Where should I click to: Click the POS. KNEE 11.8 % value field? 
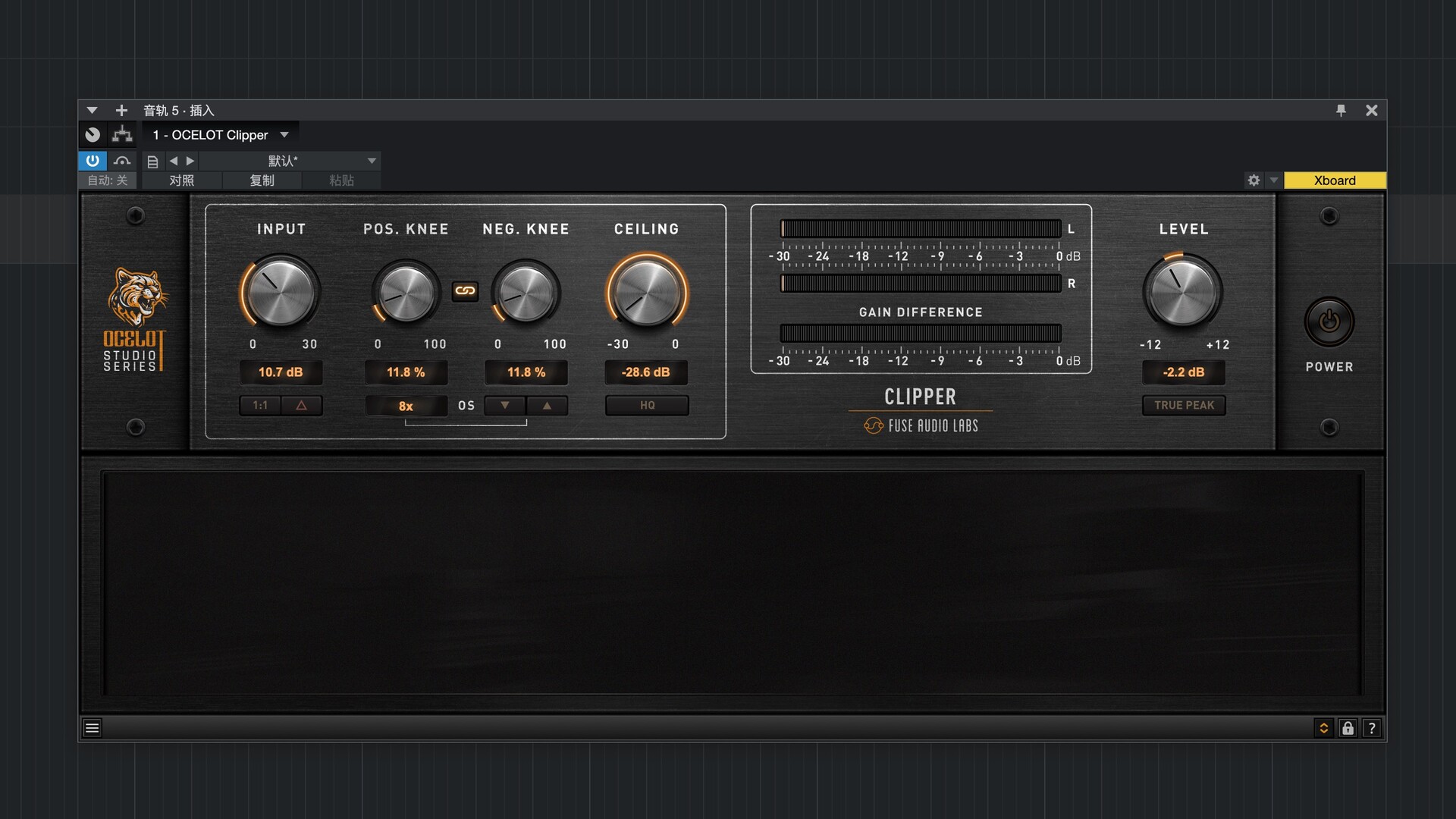(x=406, y=372)
